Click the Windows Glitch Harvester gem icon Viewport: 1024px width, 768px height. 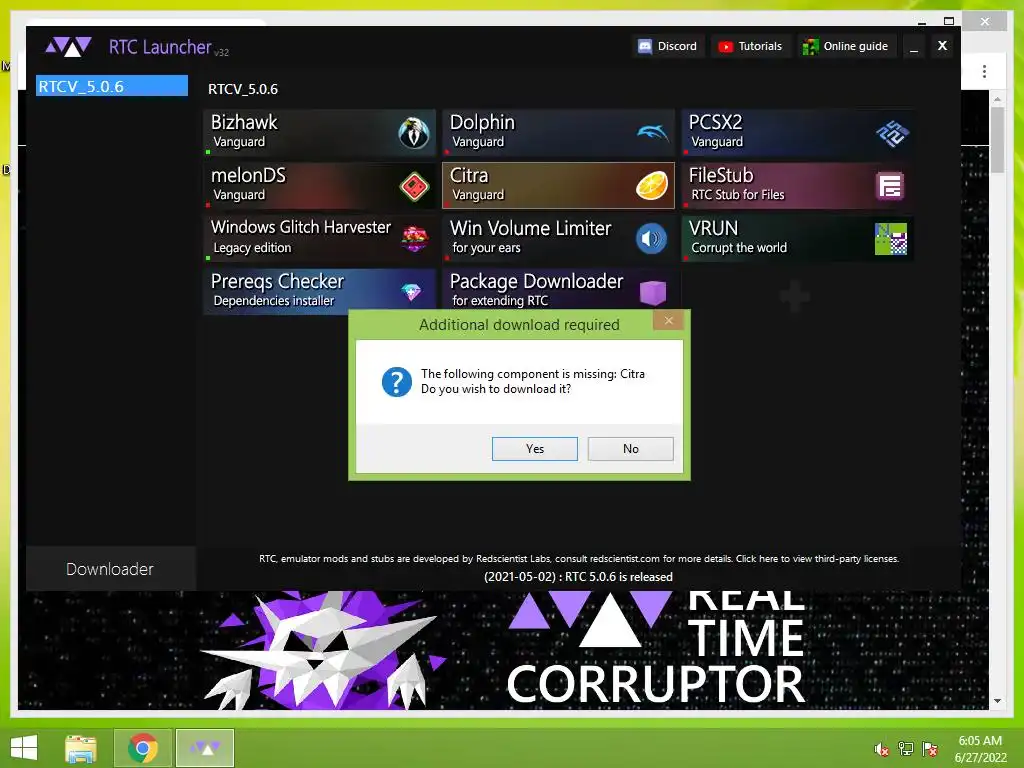point(415,238)
